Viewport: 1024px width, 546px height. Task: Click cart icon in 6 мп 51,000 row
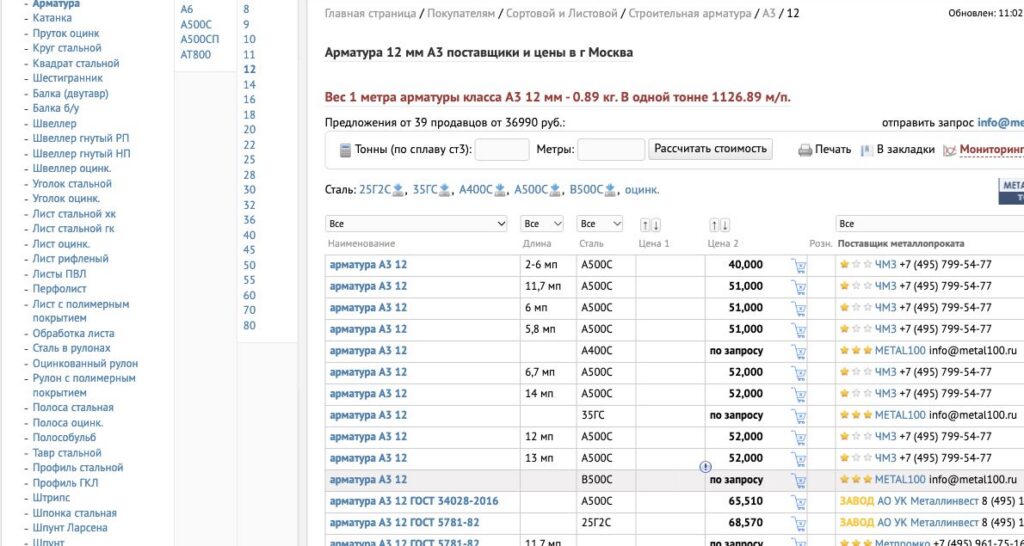click(799, 308)
